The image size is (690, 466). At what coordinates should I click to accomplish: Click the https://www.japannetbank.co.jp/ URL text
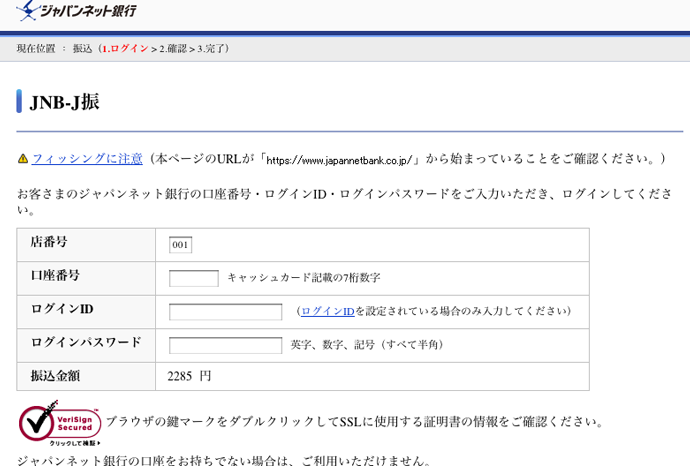[339, 160]
